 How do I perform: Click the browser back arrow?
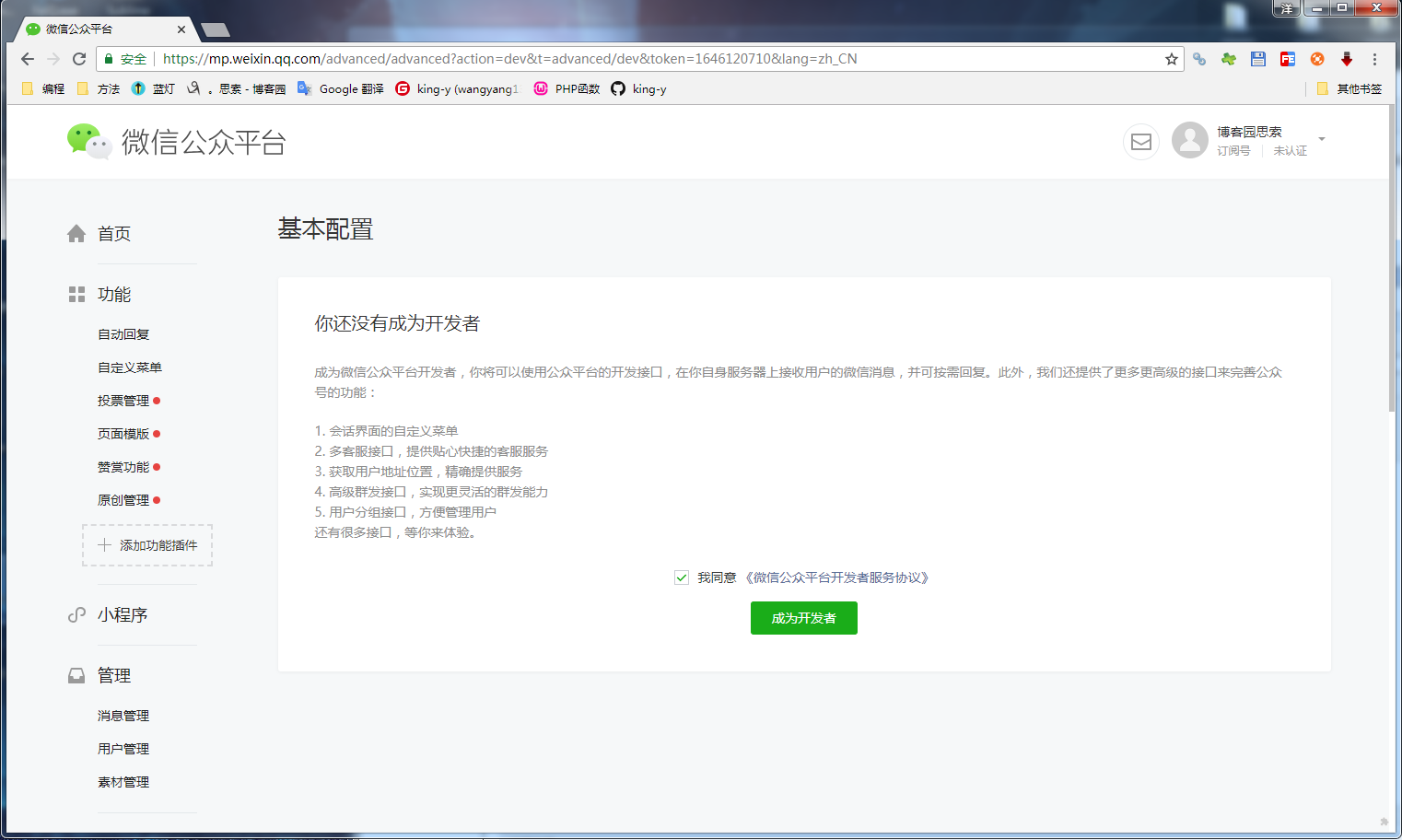click(x=28, y=59)
